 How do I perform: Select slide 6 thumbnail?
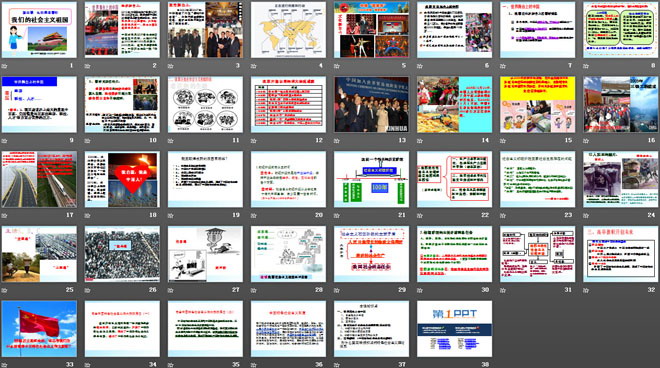tap(455, 30)
